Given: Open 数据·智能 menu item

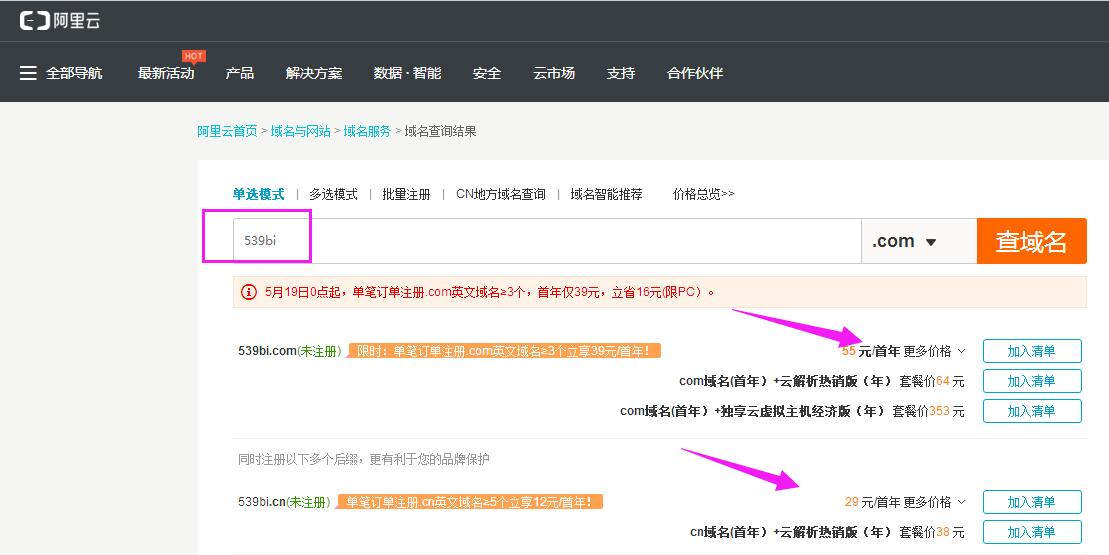Looking at the screenshot, I should 407,73.
